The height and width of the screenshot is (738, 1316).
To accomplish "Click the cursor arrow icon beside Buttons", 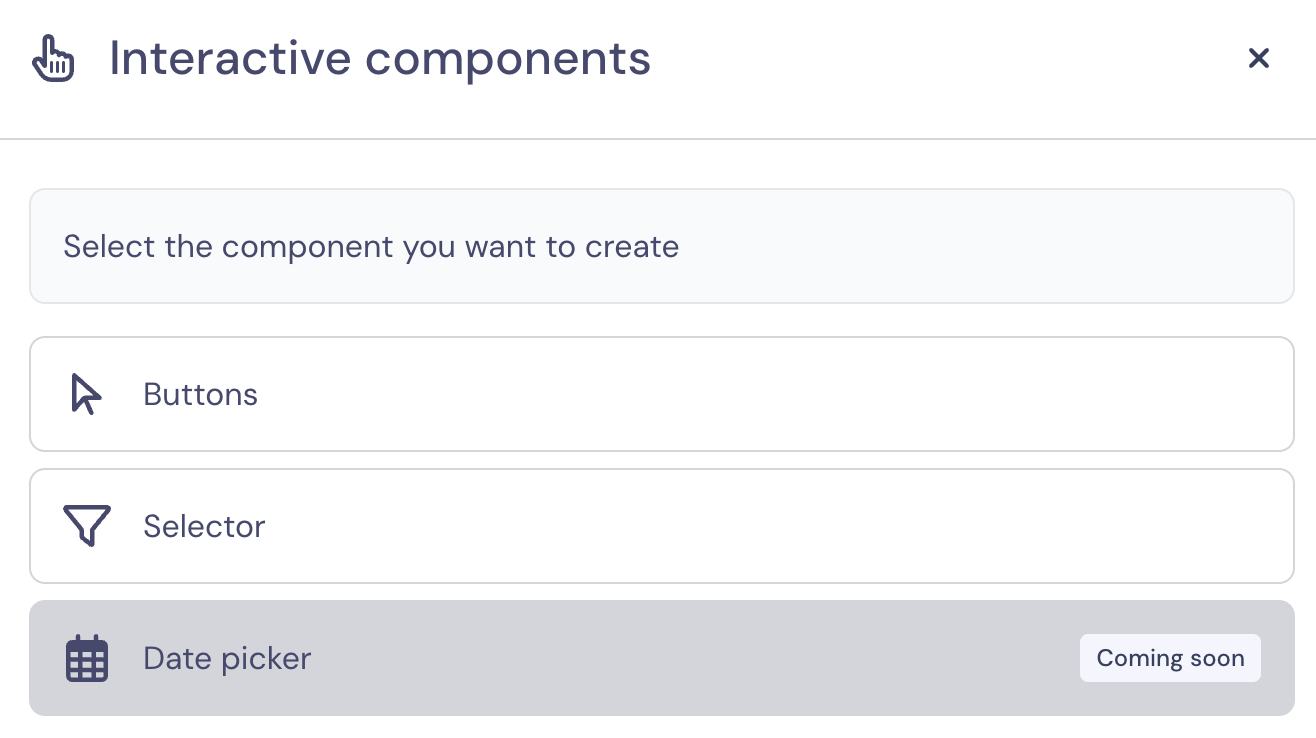I will click(x=86, y=394).
